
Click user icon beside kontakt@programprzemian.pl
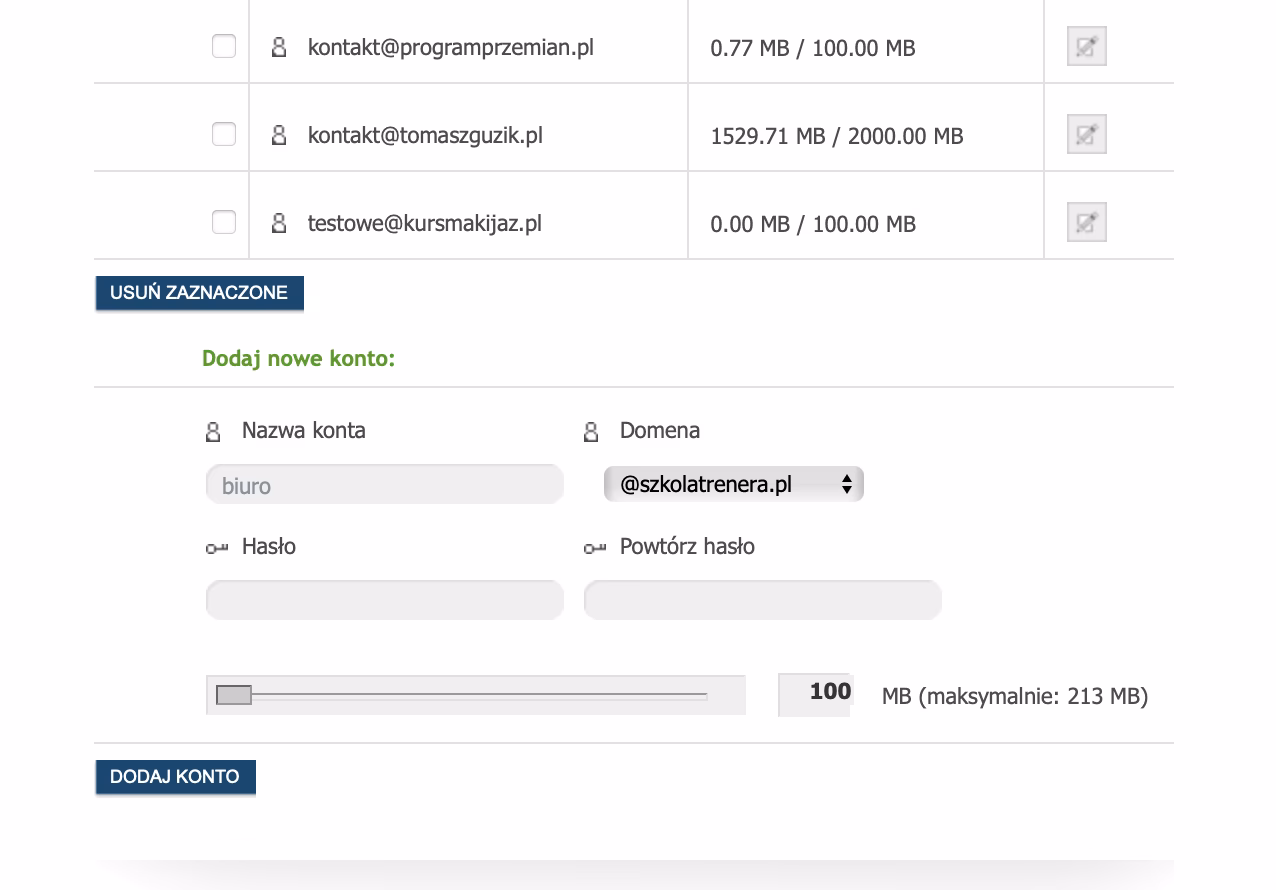pos(277,46)
